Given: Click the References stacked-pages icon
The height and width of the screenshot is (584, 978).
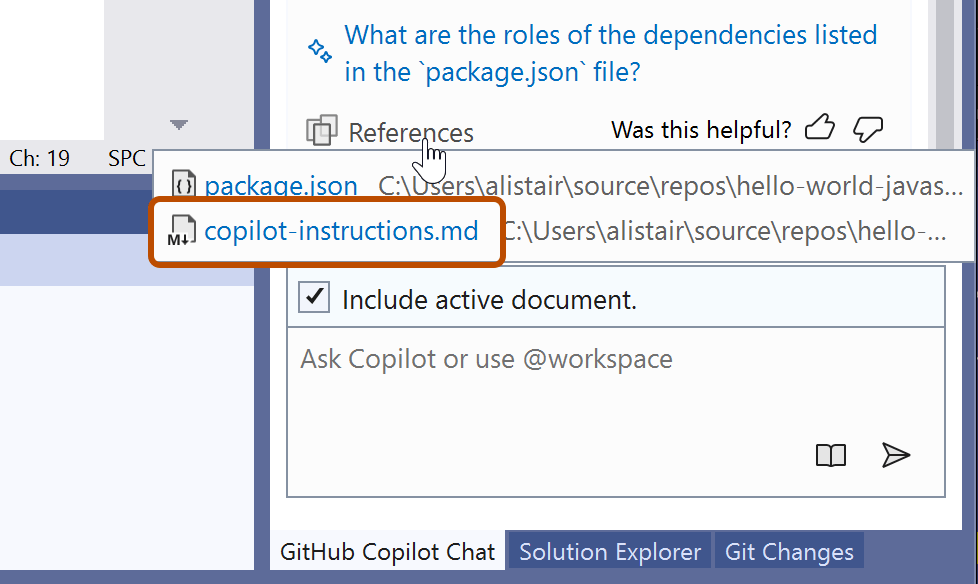Looking at the screenshot, I should [322, 130].
